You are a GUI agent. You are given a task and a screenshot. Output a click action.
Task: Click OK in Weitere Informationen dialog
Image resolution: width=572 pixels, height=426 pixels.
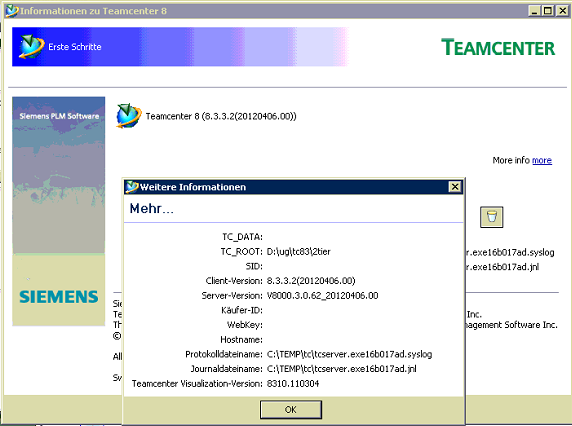tap(291, 410)
